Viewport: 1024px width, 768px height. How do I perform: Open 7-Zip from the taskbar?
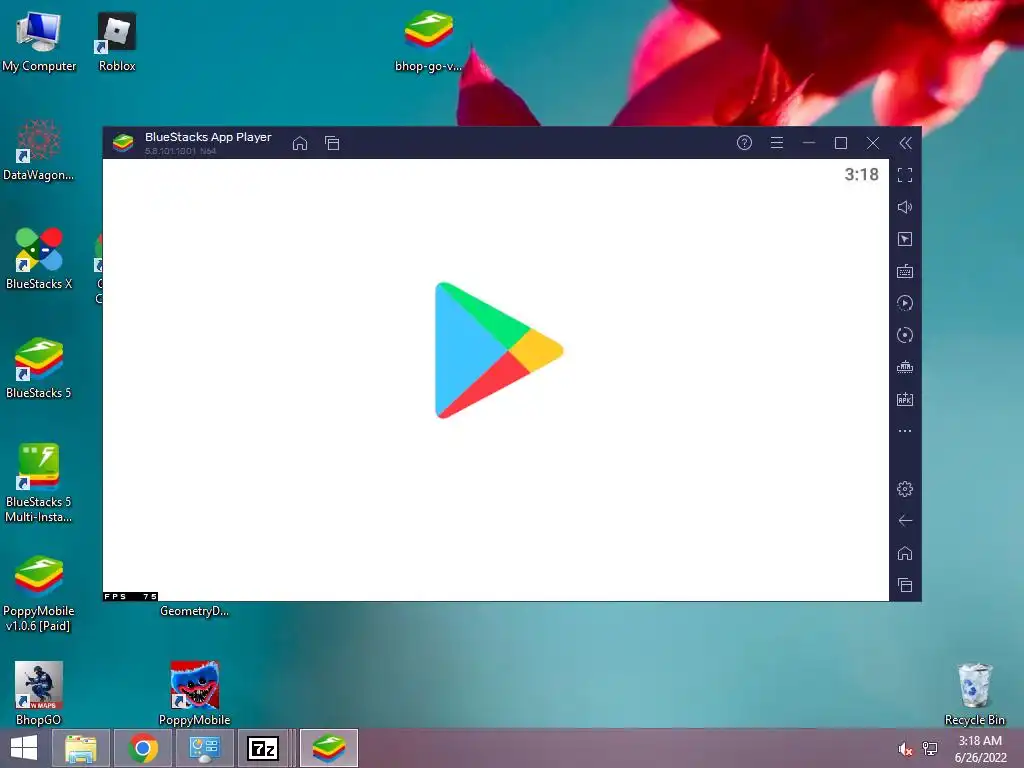pyautogui.click(x=263, y=748)
